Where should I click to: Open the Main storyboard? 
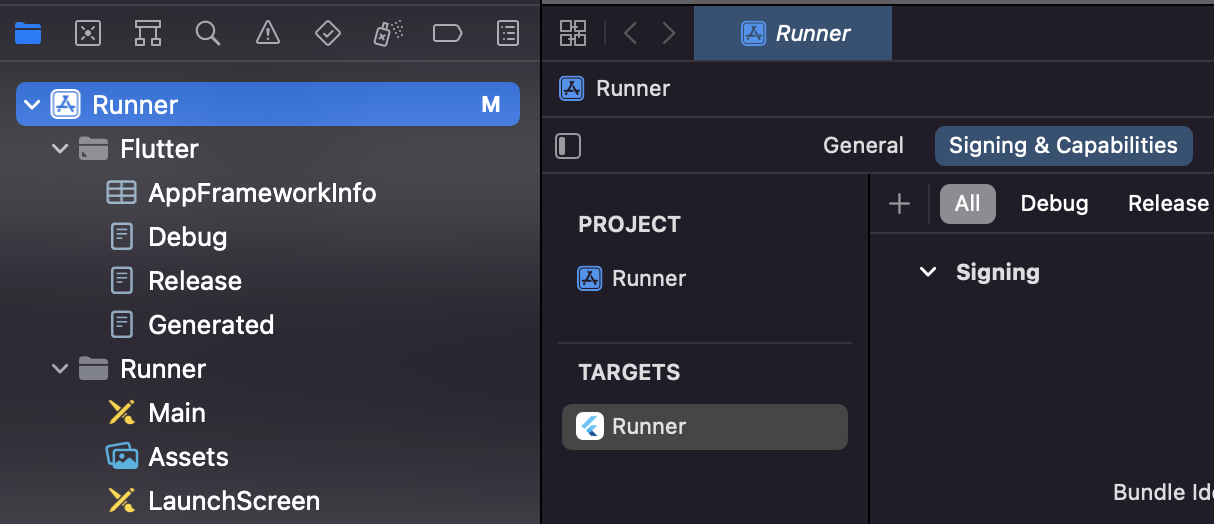(177, 413)
